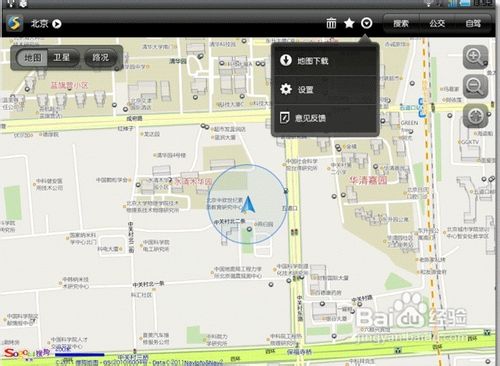Open the 搜索 search tab
Viewport: 500px width, 366px height.
[x=401, y=23]
